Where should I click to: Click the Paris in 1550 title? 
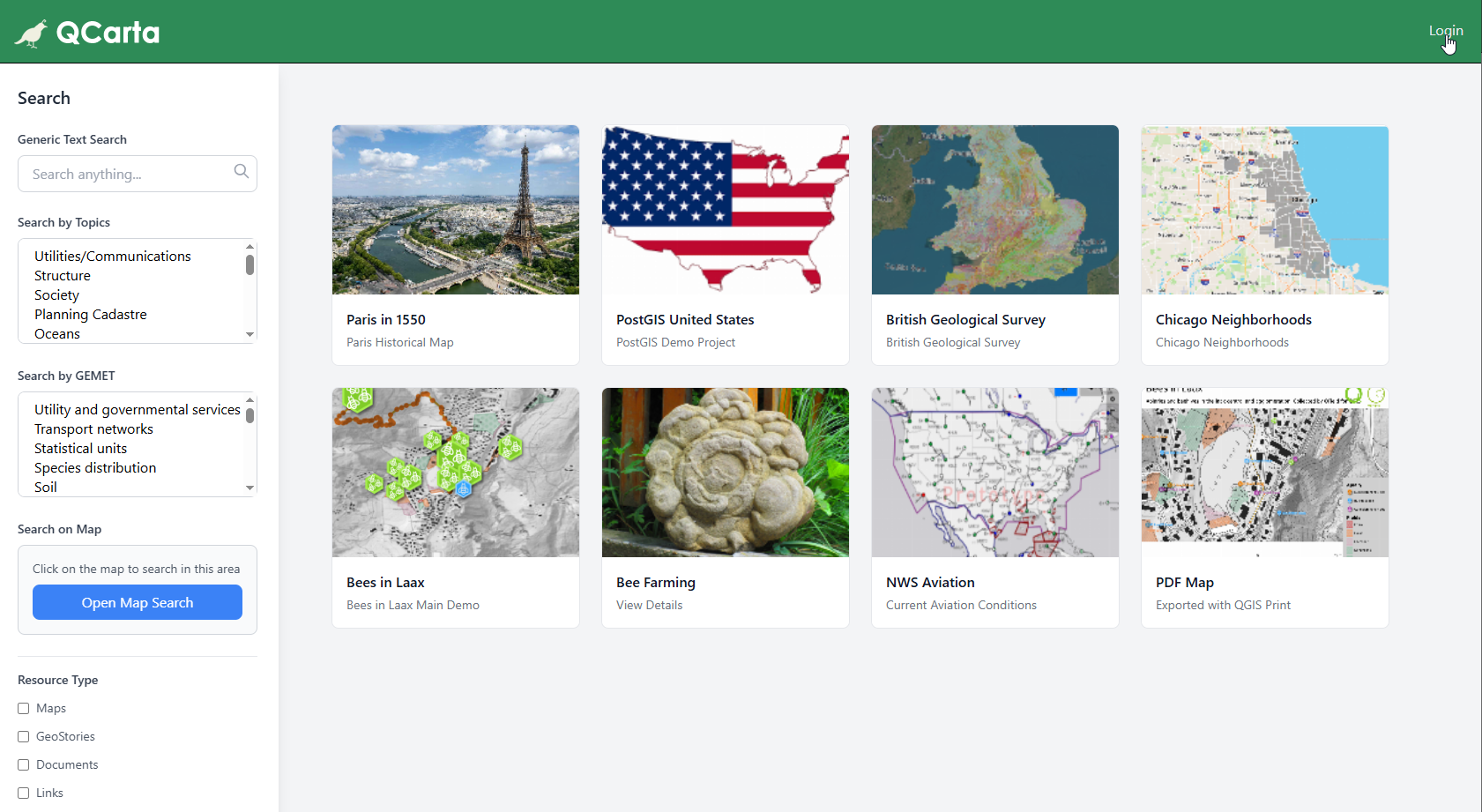point(386,319)
